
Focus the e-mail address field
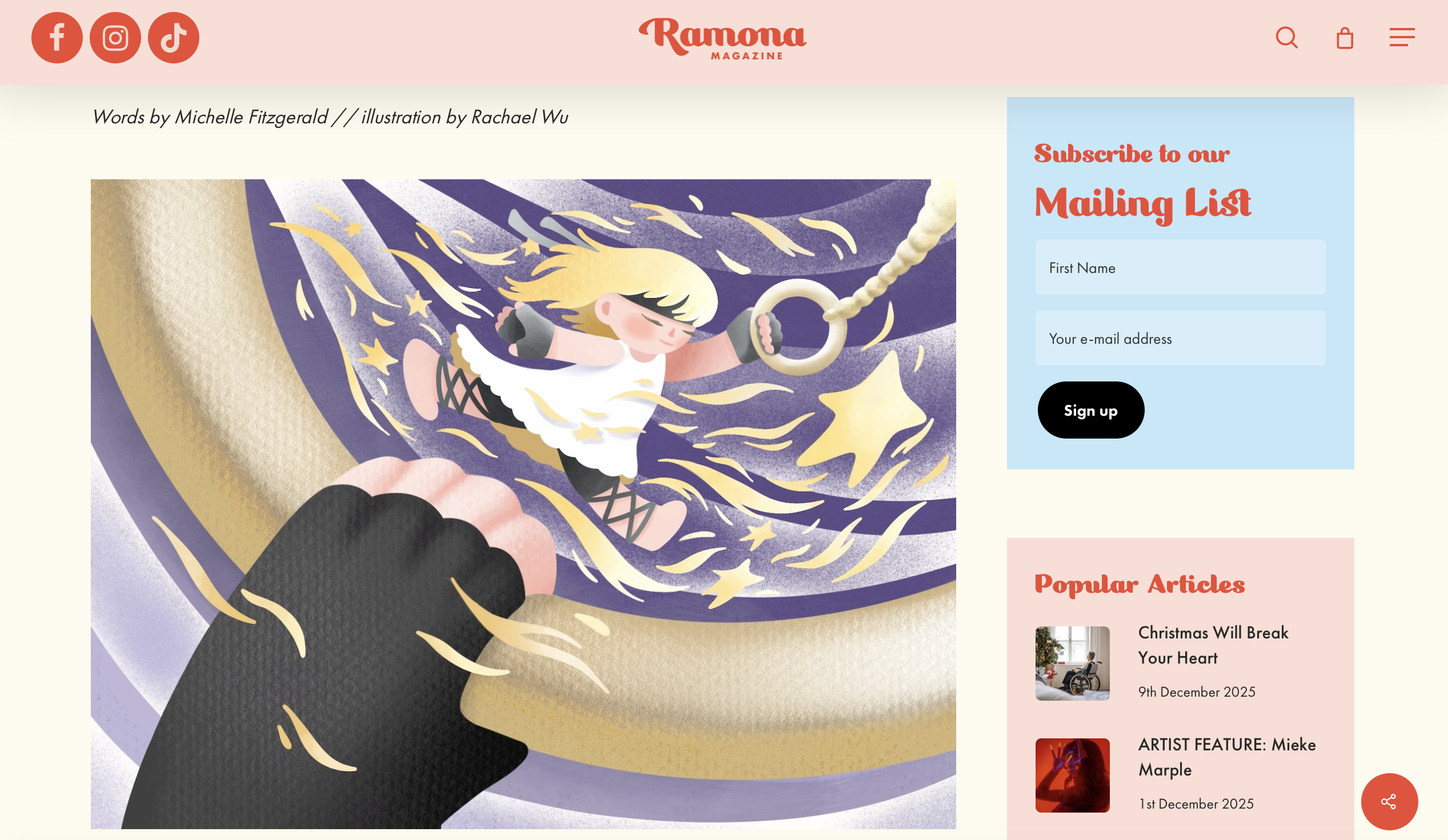pyautogui.click(x=1180, y=339)
